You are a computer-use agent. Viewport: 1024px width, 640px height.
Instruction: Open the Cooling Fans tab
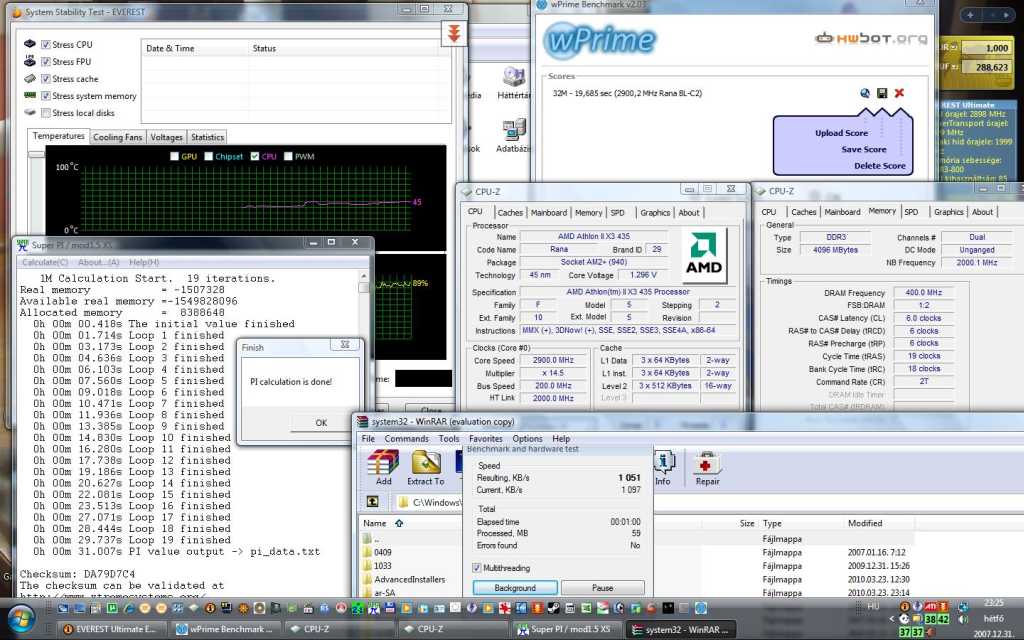pos(118,137)
